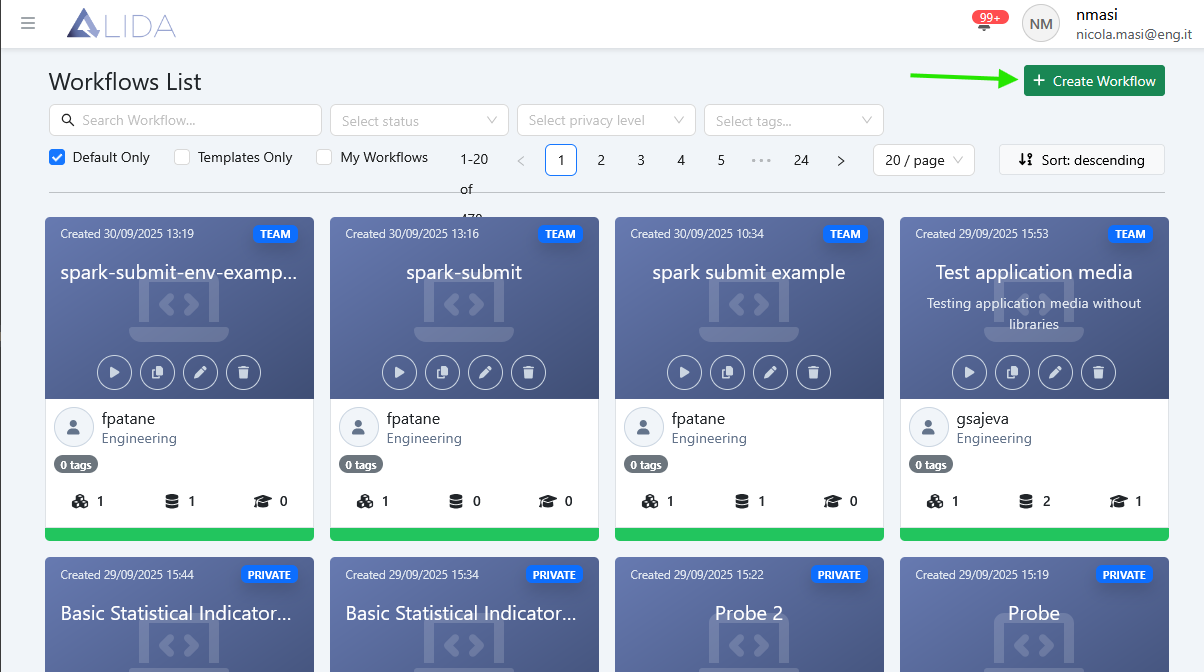Open notifications bell with 99+ badge

(x=985, y=25)
